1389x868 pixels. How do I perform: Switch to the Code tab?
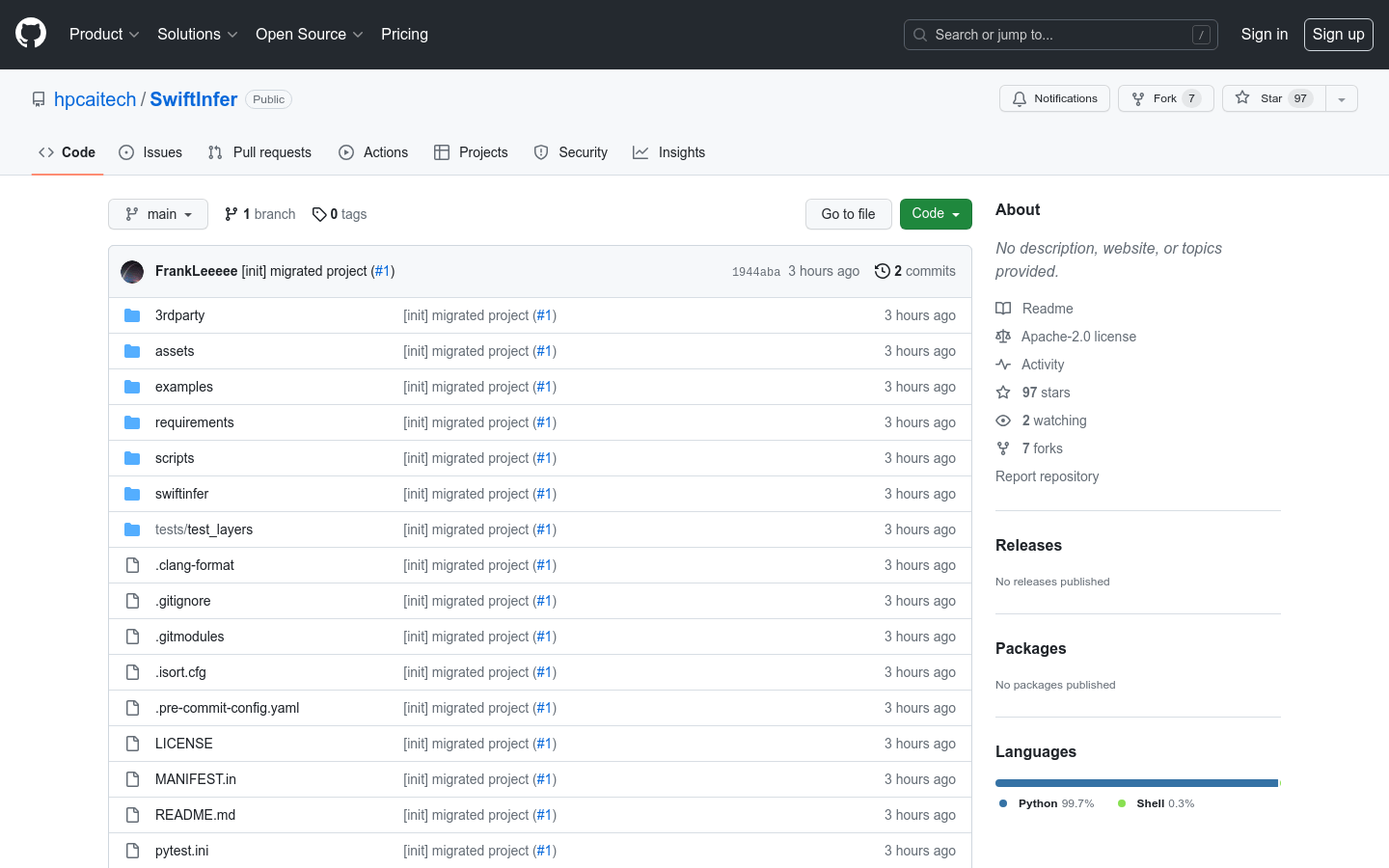click(x=68, y=152)
